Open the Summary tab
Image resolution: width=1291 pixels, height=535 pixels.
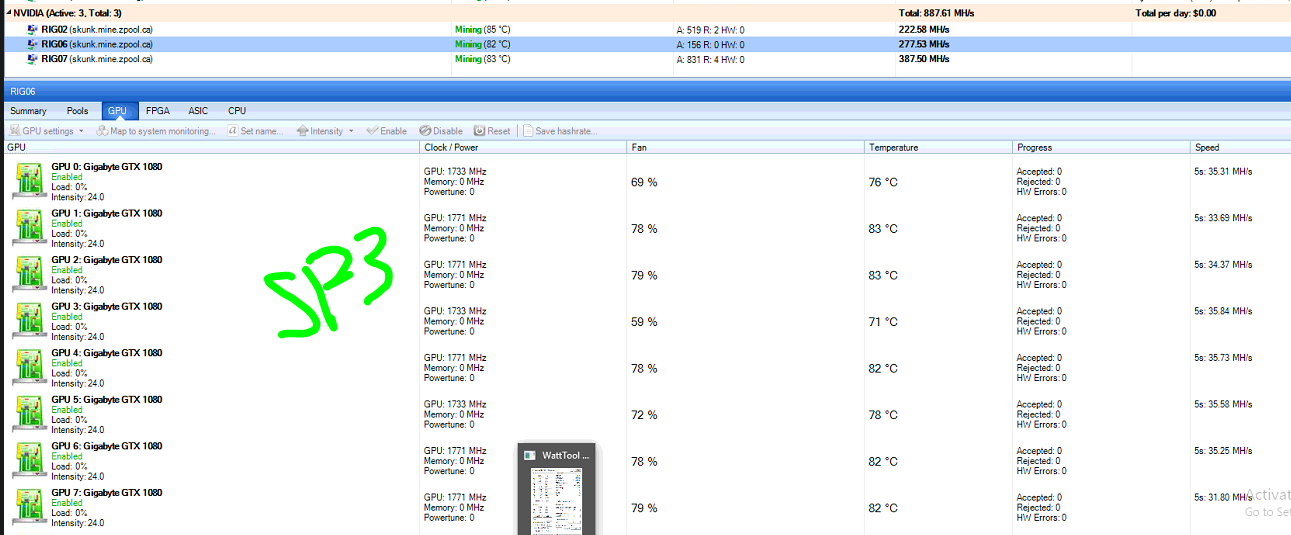[28, 111]
